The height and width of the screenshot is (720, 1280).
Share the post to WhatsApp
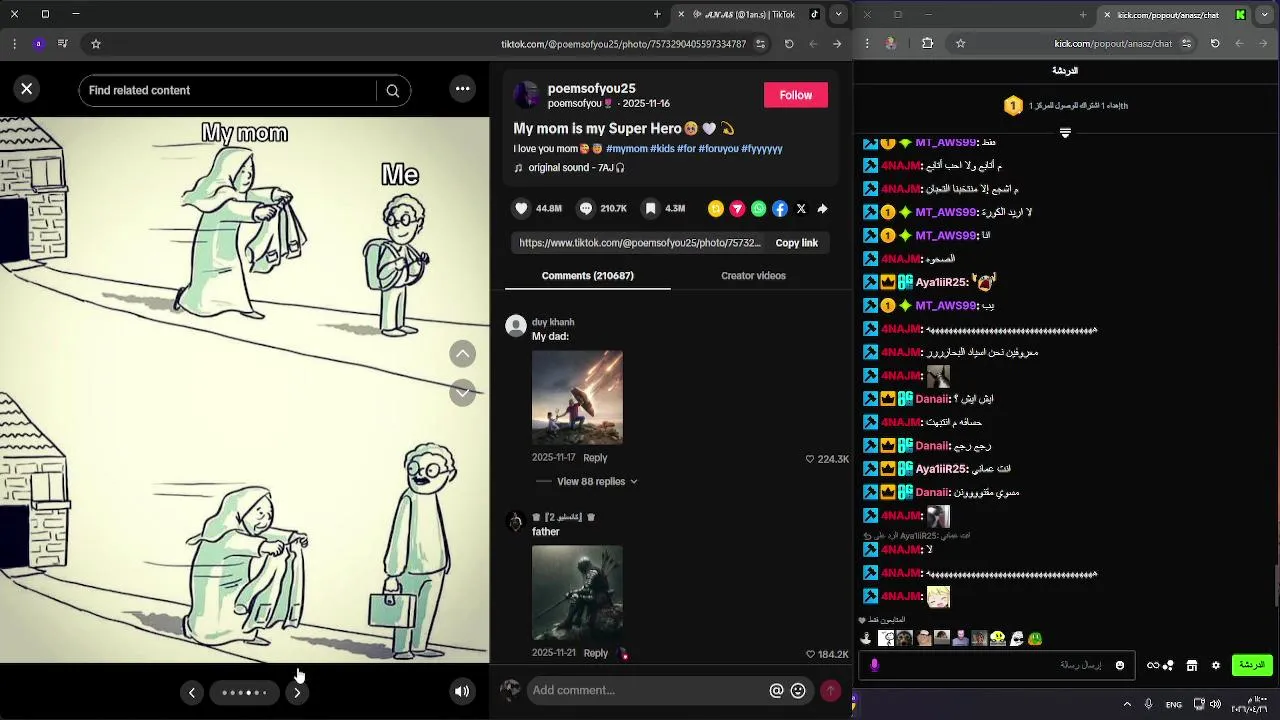click(759, 209)
